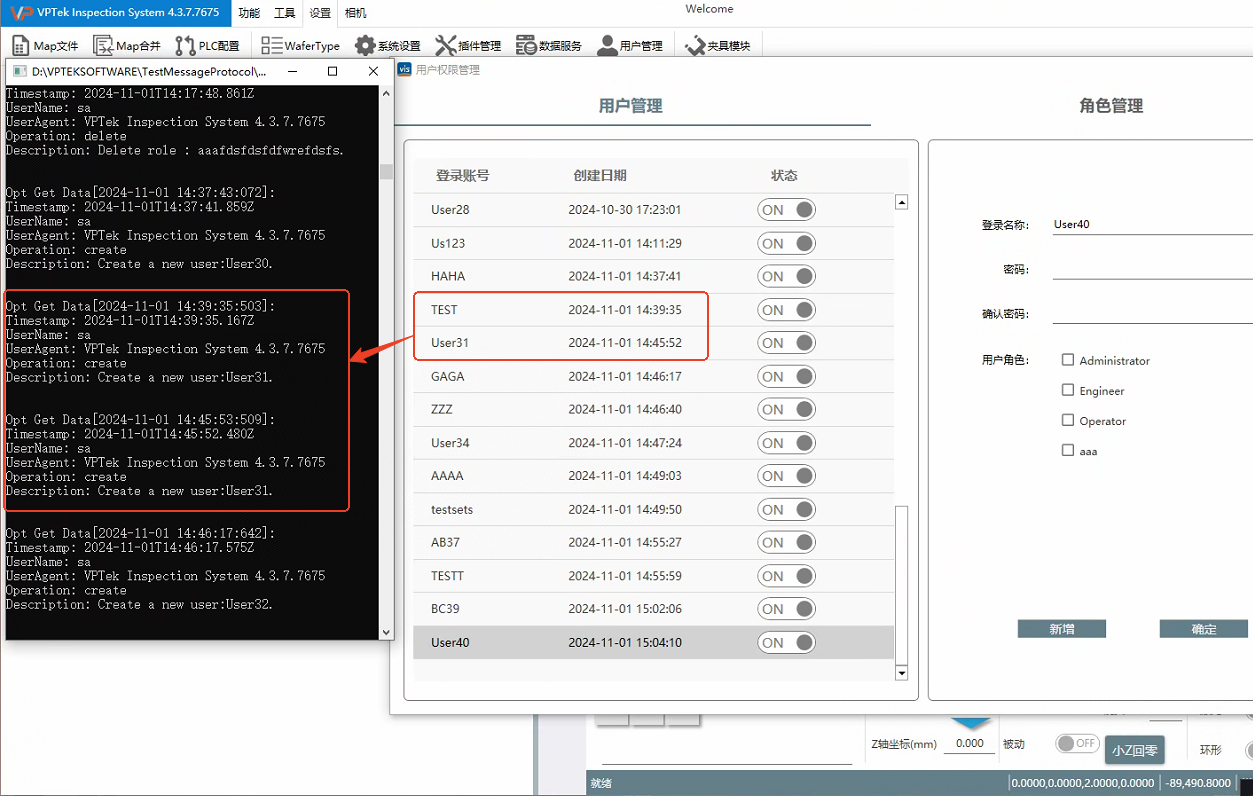This screenshot has height=796, width=1253.
Task: Click the 登录账号 column header
Action: pyautogui.click(x=462, y=175)
